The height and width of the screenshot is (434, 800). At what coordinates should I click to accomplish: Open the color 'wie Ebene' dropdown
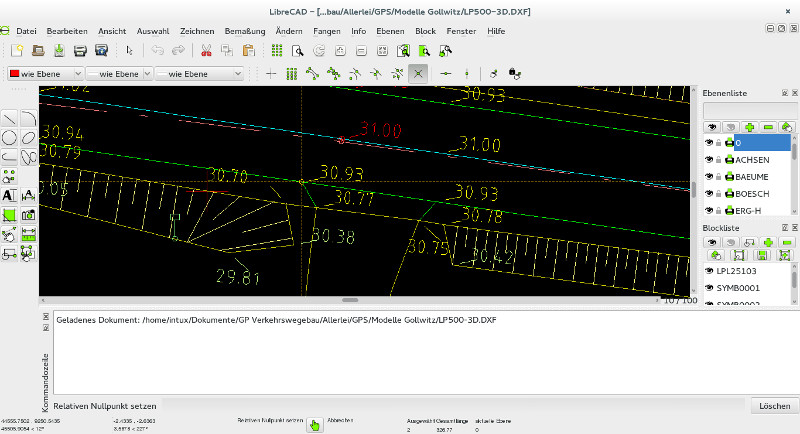pyautogui.click(x=45, y=74)
